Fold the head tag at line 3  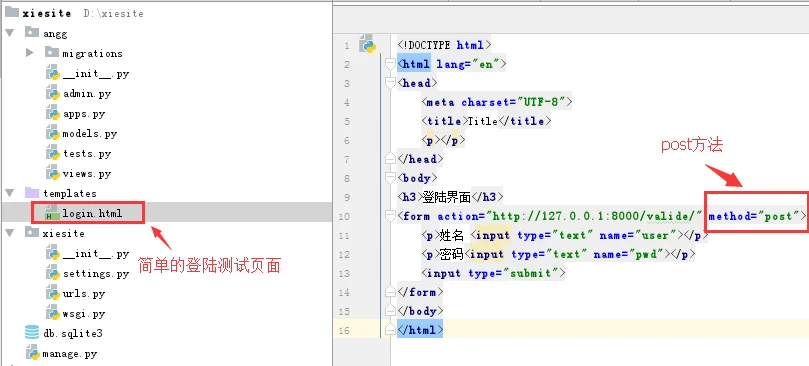[391, 83]
